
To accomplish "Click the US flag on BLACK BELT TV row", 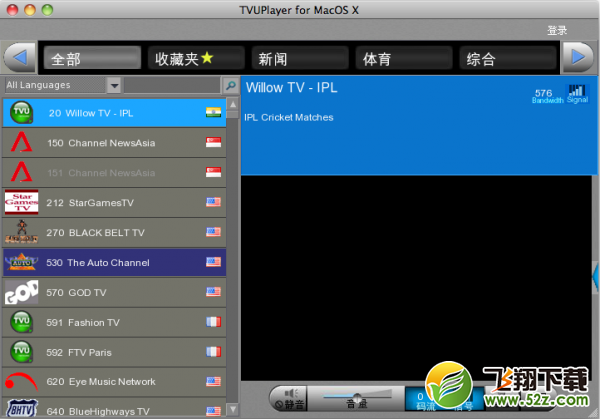I will tap(214, 232).
